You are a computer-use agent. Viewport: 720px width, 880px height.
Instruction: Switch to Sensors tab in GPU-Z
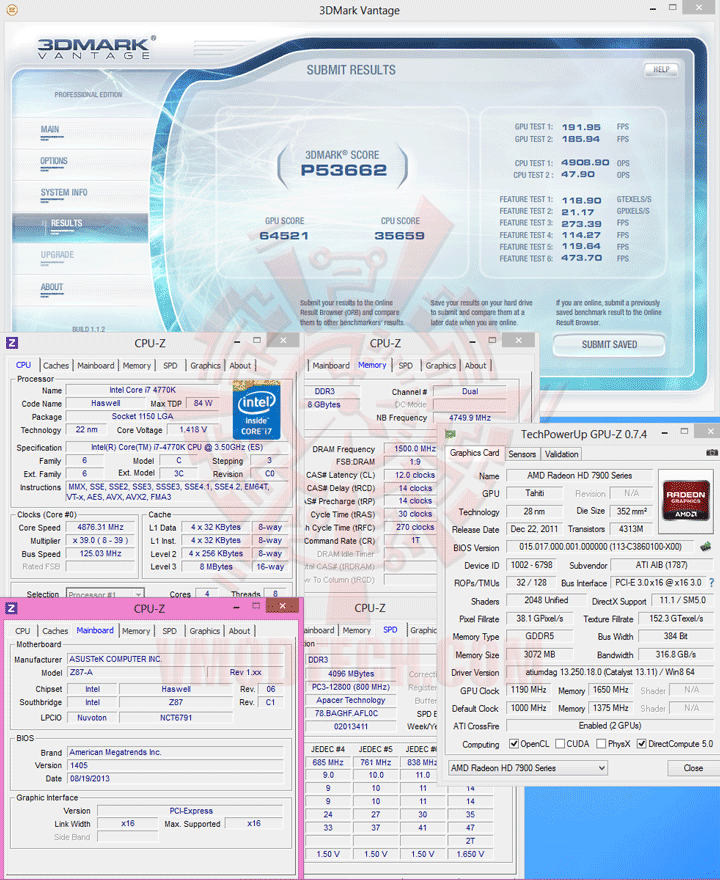coord(522,454)
